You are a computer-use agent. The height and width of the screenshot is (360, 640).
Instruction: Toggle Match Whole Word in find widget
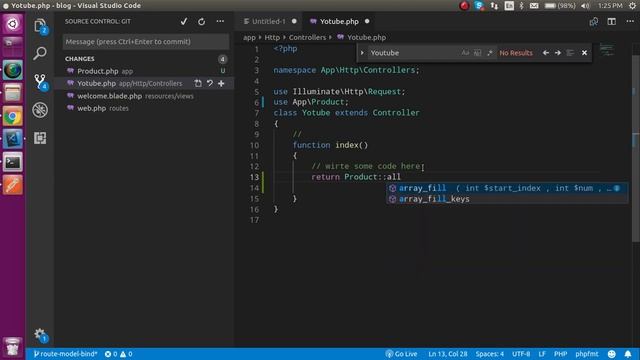(478, 53)
